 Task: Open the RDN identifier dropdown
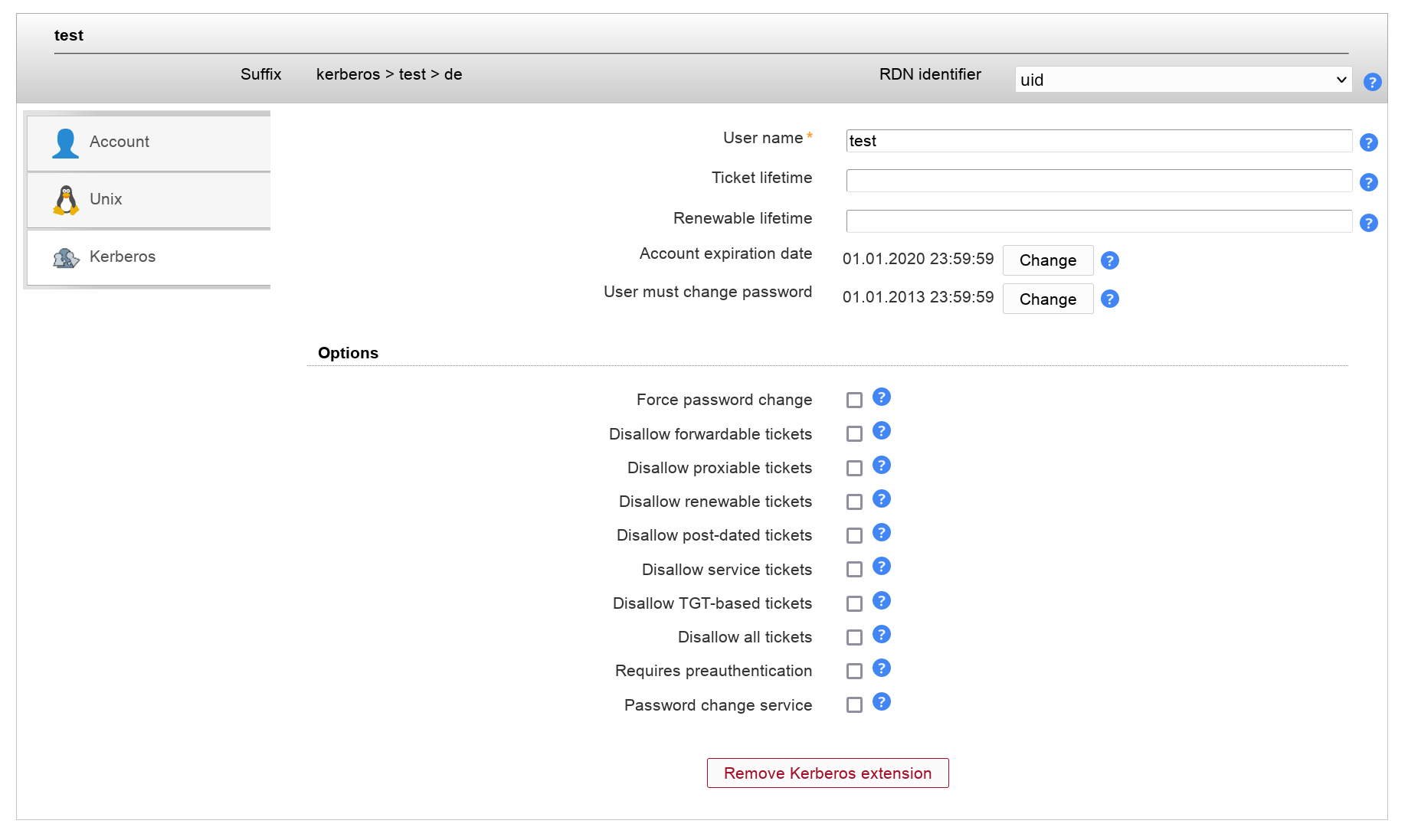point(1183,80)
